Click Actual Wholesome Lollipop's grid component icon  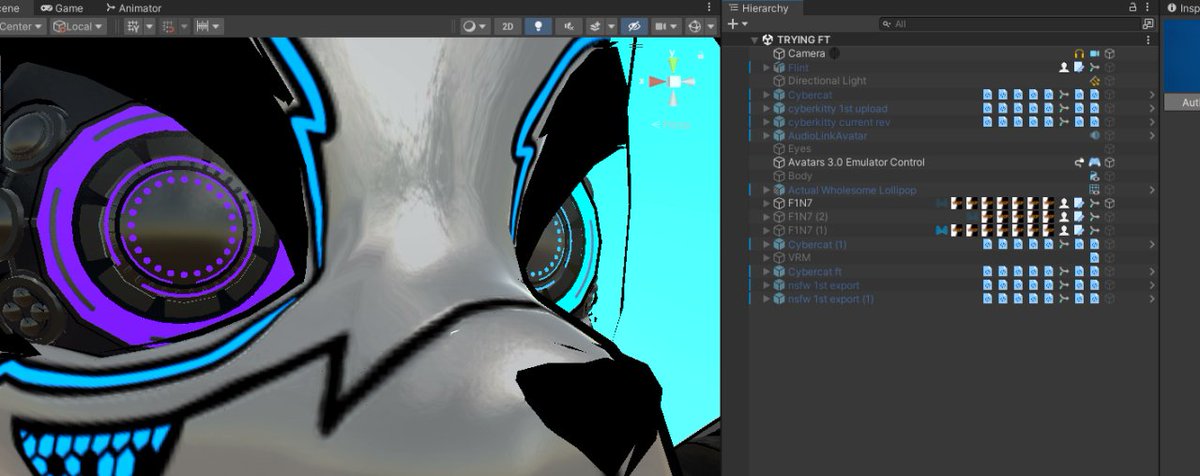pyautogui.click(x=1094, y=189)
